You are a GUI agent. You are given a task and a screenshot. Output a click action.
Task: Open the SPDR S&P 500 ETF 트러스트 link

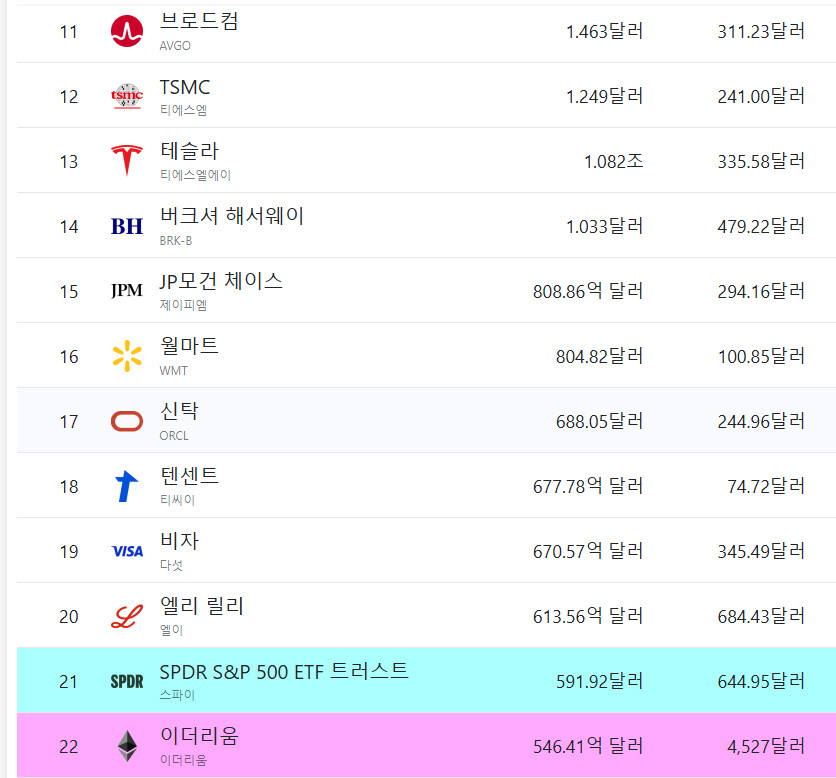284,671
